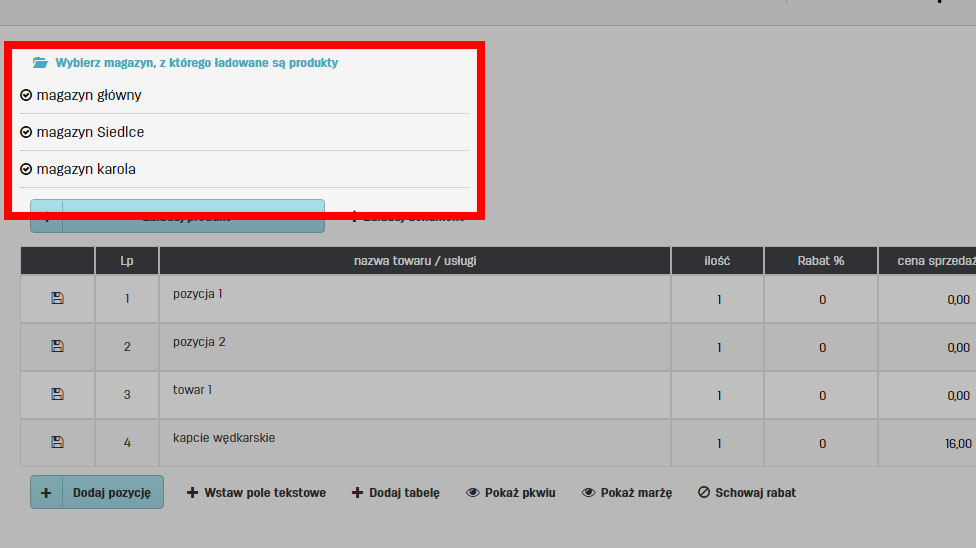Click Wstaw pole tekstowe link
This screenshot has height=548, width=976.
tap(257, 492)
